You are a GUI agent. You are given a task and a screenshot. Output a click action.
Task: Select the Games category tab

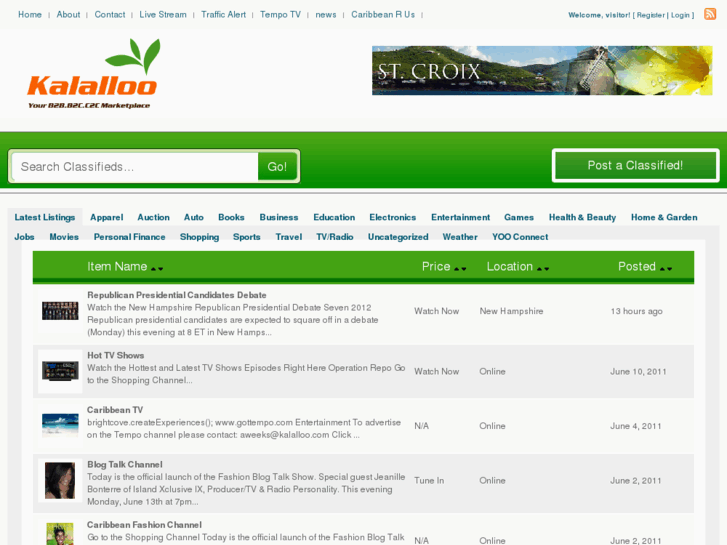[x=519, y=217]
